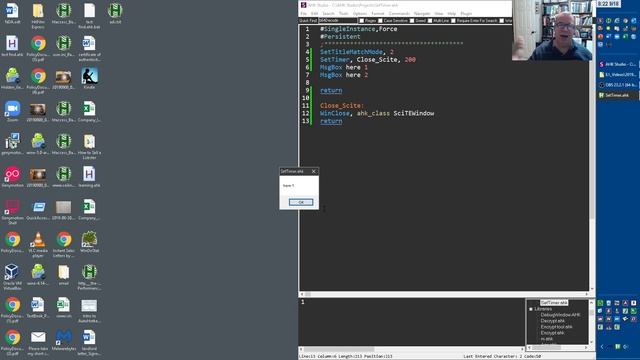Open the Genymotion desktop shortcut

pos(12,177)
